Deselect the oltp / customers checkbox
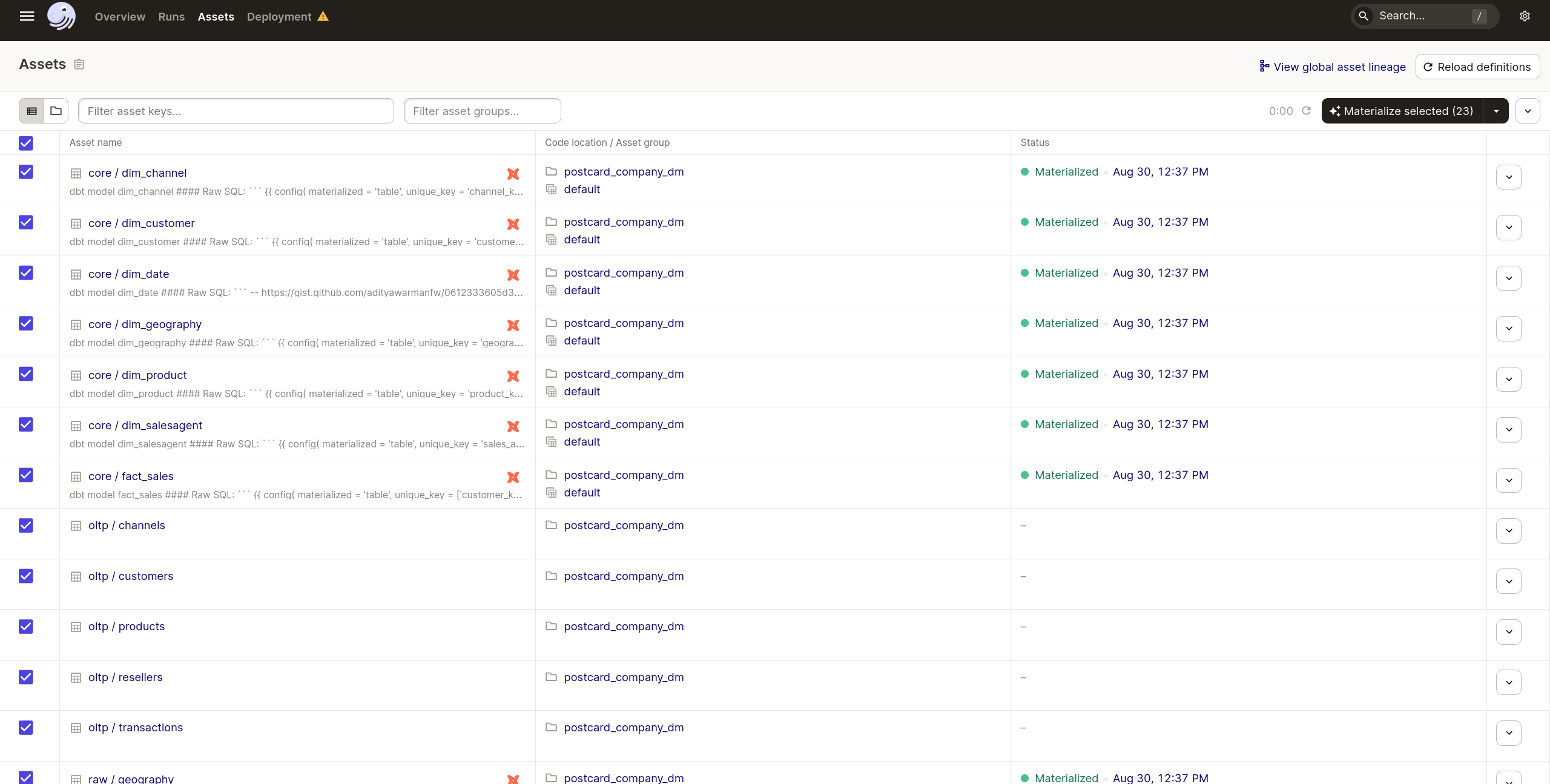 [26, 576]
